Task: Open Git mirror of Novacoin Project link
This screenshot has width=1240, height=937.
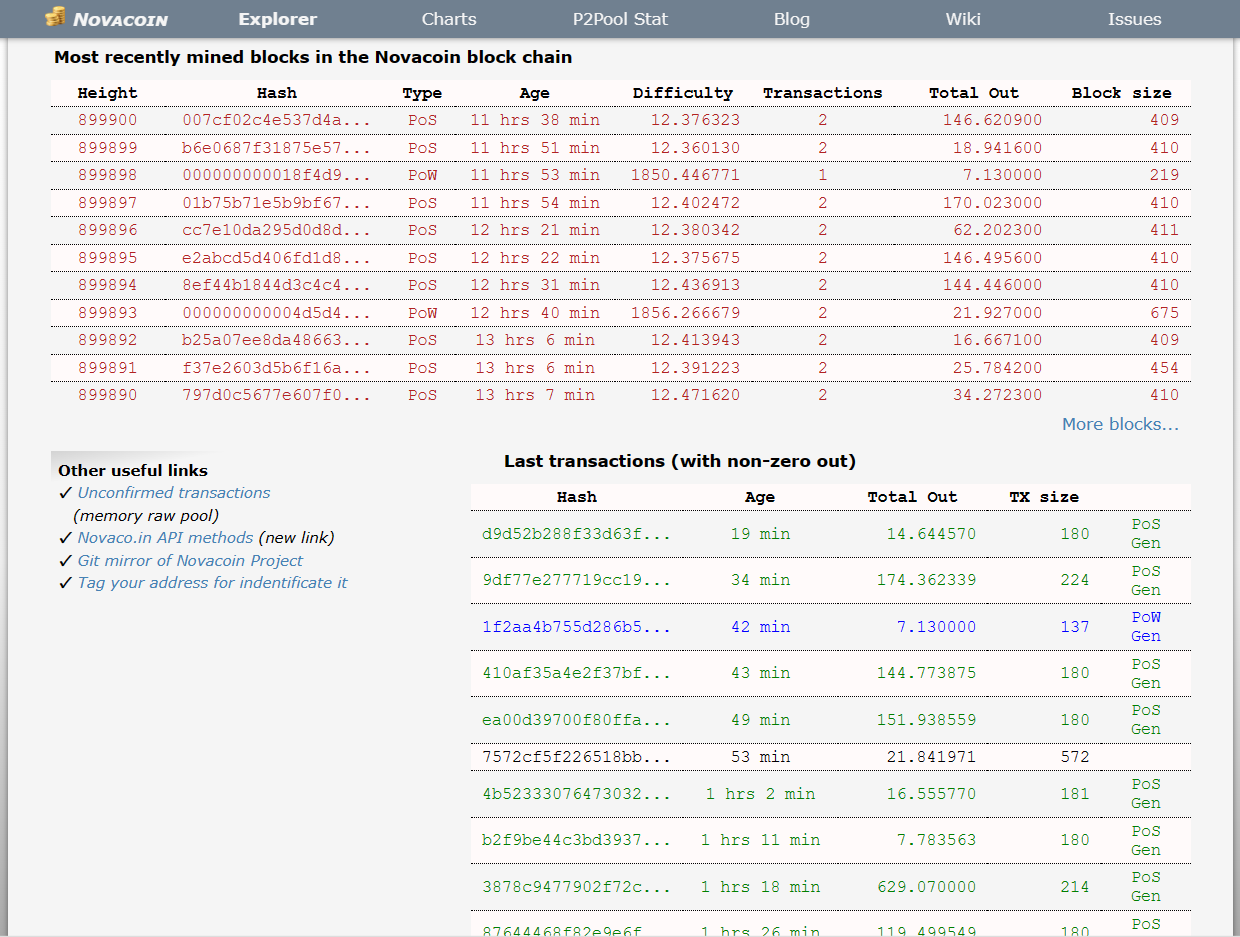Action: pos(190,561)
